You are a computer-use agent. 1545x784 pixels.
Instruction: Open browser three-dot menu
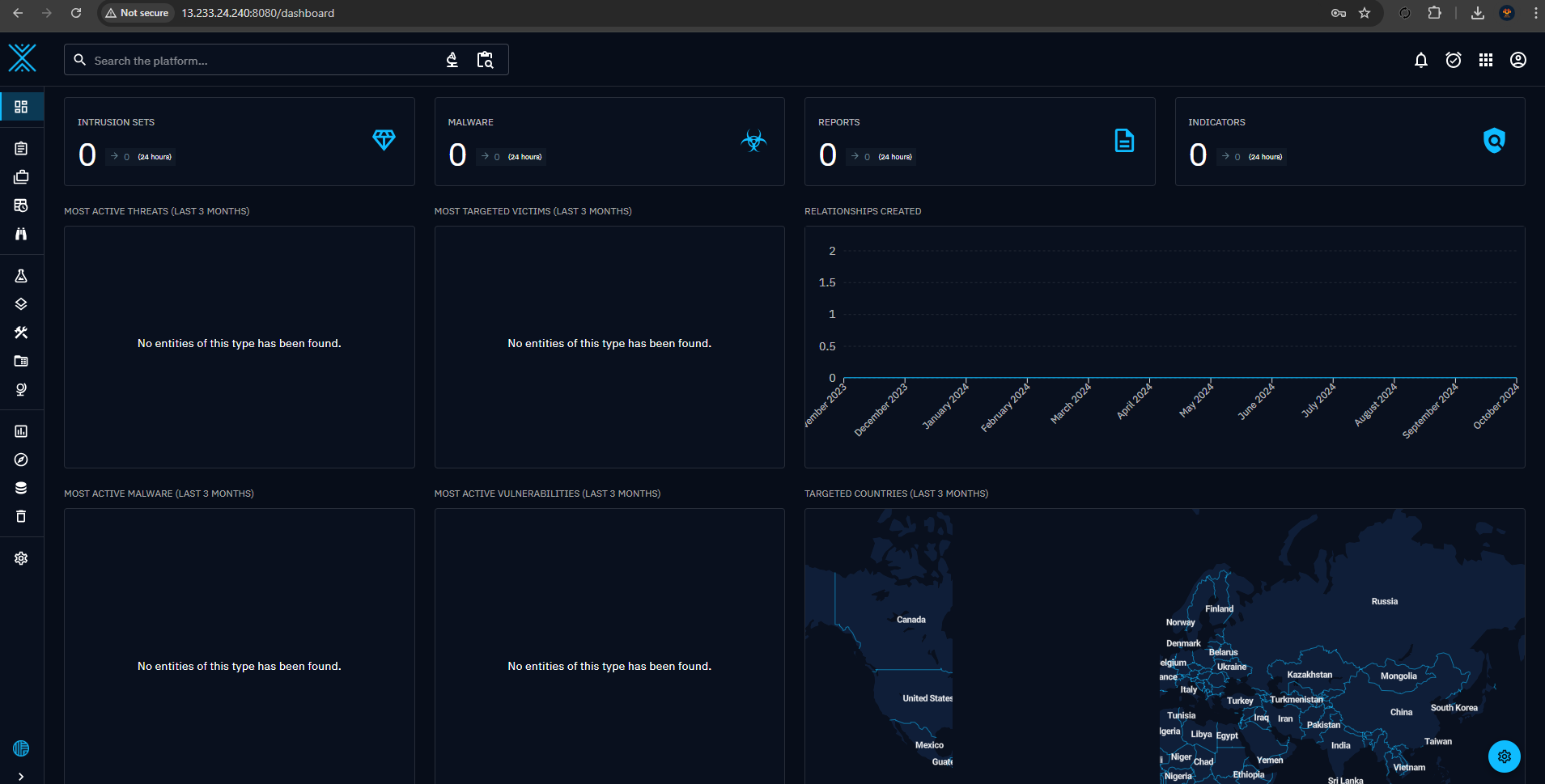pyautogui.click(x=1536, y=13)
